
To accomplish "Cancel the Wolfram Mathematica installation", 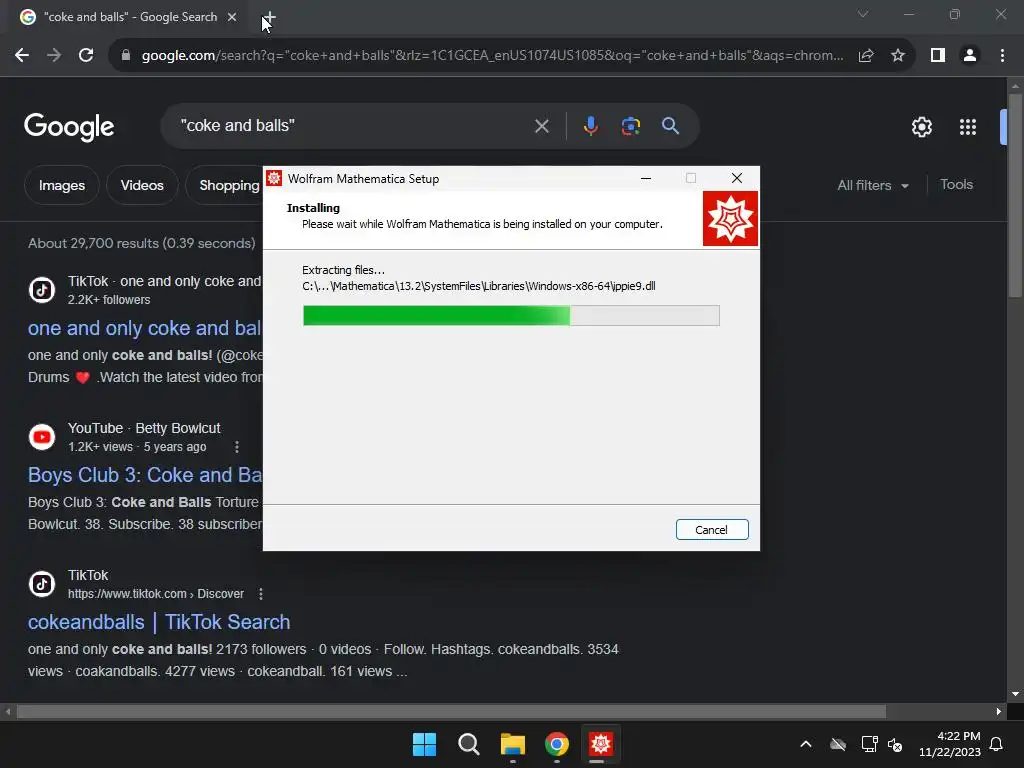I will click(x=712, y=530).
